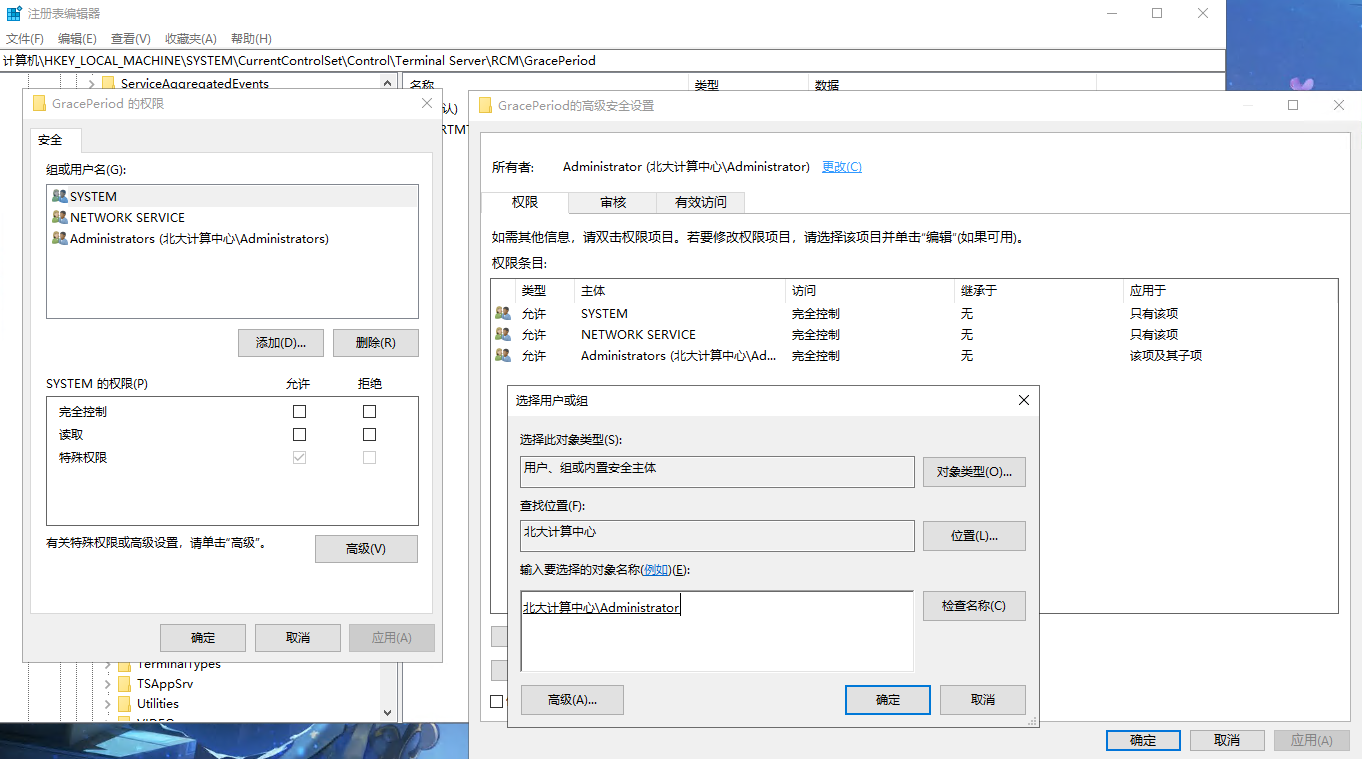Switch to the 有效访问 tab
The width and height of the screenshot is (1362, 759).
[700, 202]
